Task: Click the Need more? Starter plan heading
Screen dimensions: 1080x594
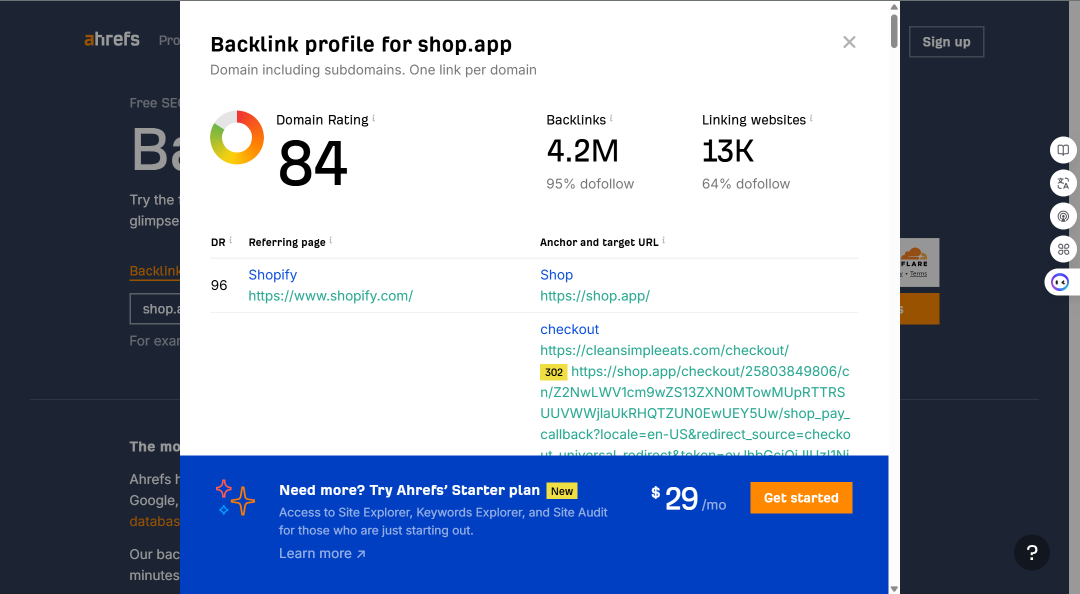Action: [x=409, y=490]
